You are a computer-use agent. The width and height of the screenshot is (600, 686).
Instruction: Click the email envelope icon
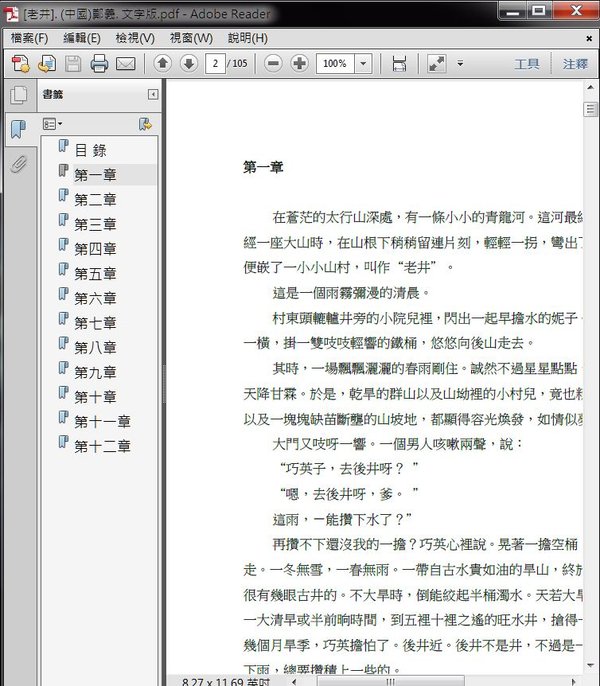pyautogui.click(x=125, y=64)
